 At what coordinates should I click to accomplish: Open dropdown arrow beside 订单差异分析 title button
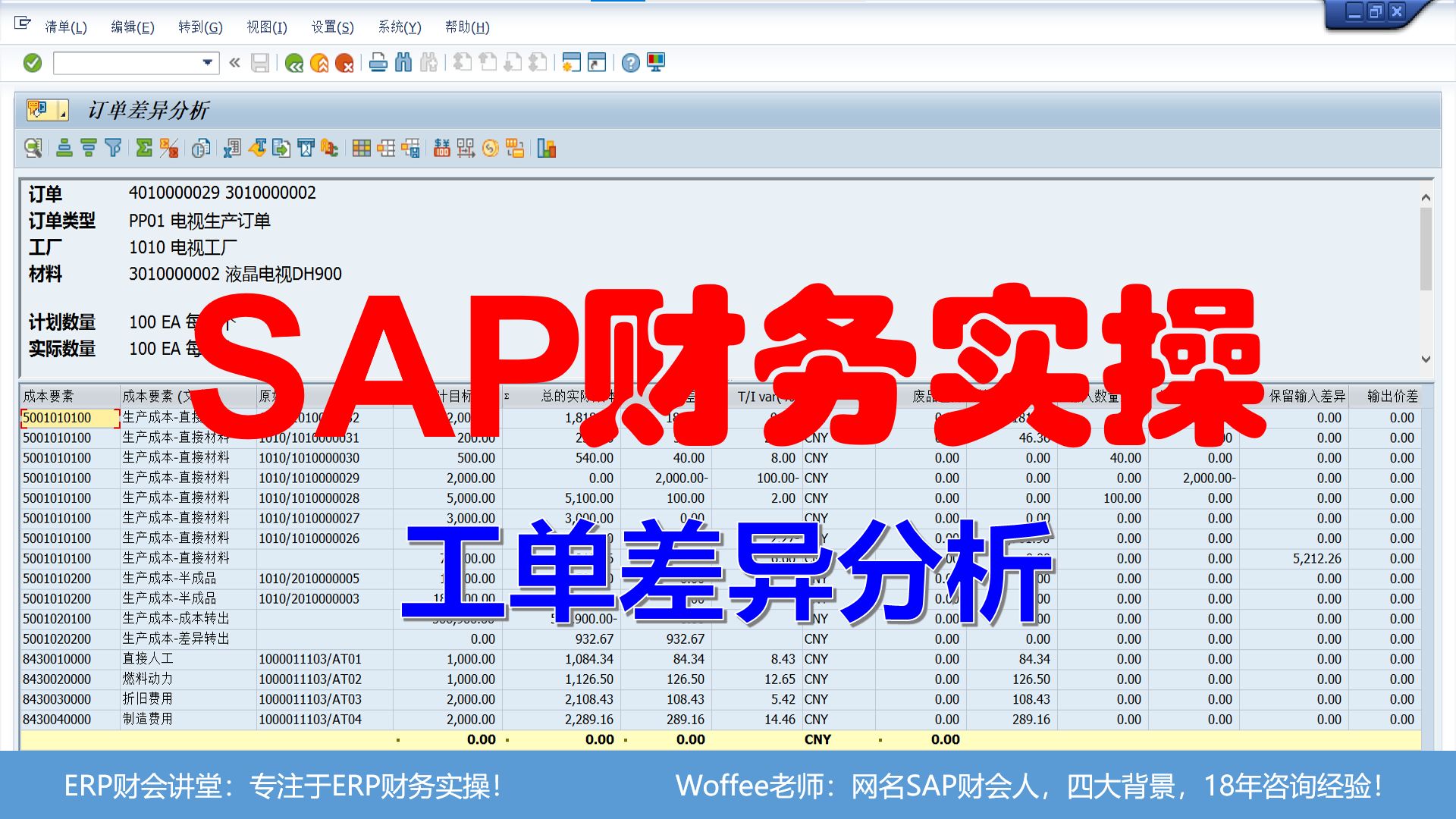63,111
